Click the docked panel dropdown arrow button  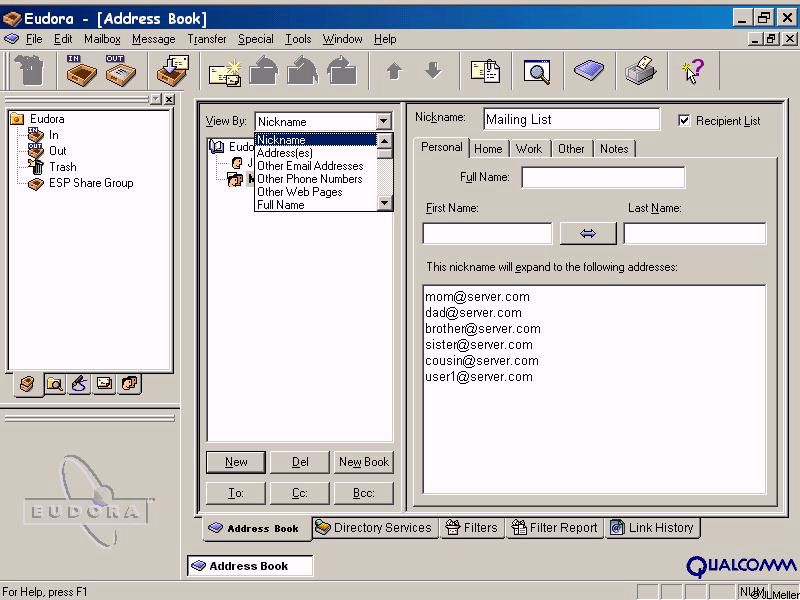click(x=156, y=99)
